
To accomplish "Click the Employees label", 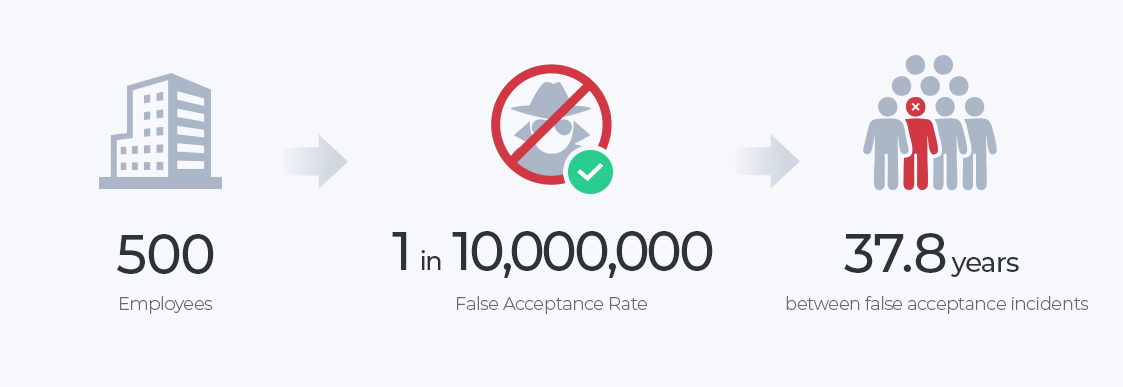I will [165, 304].
